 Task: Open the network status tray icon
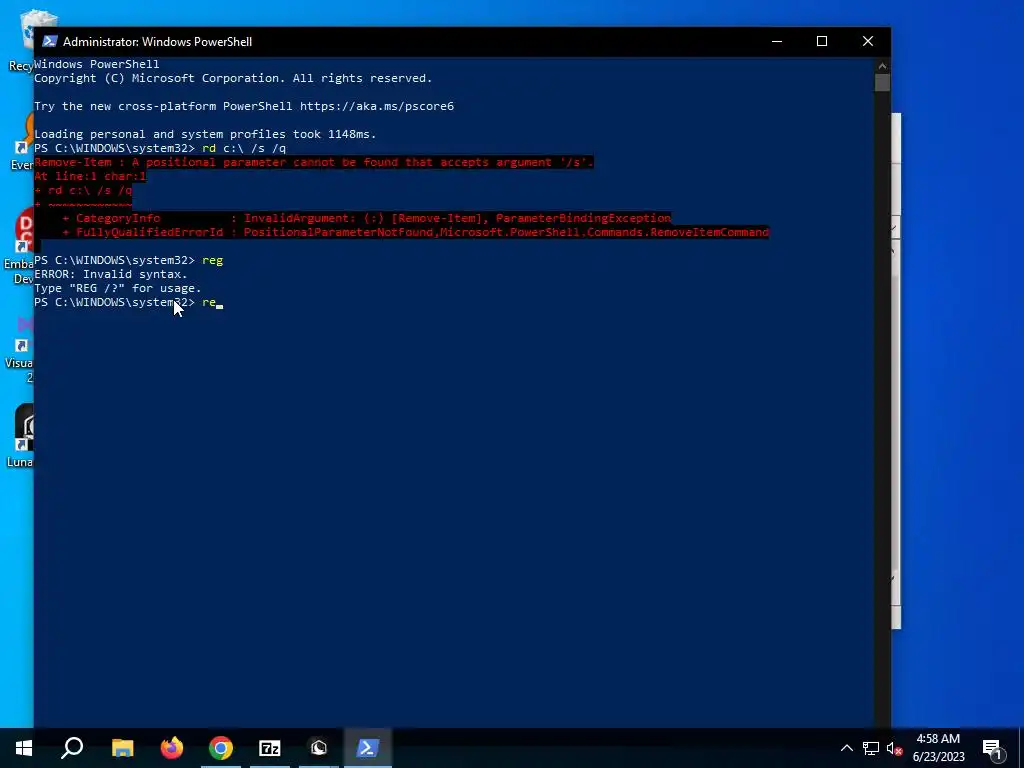871,748
